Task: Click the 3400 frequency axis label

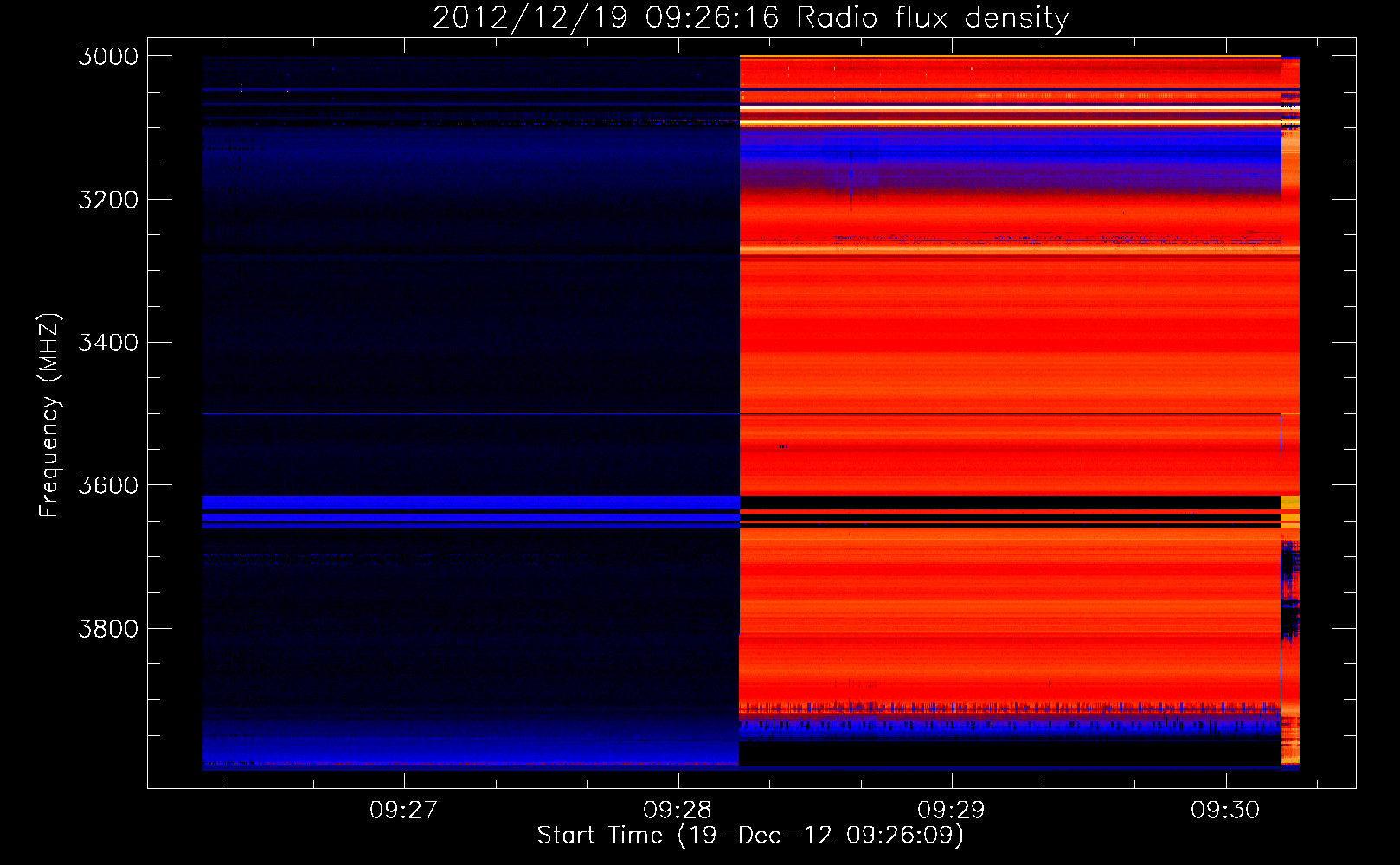Action: [x=108, y=343]
